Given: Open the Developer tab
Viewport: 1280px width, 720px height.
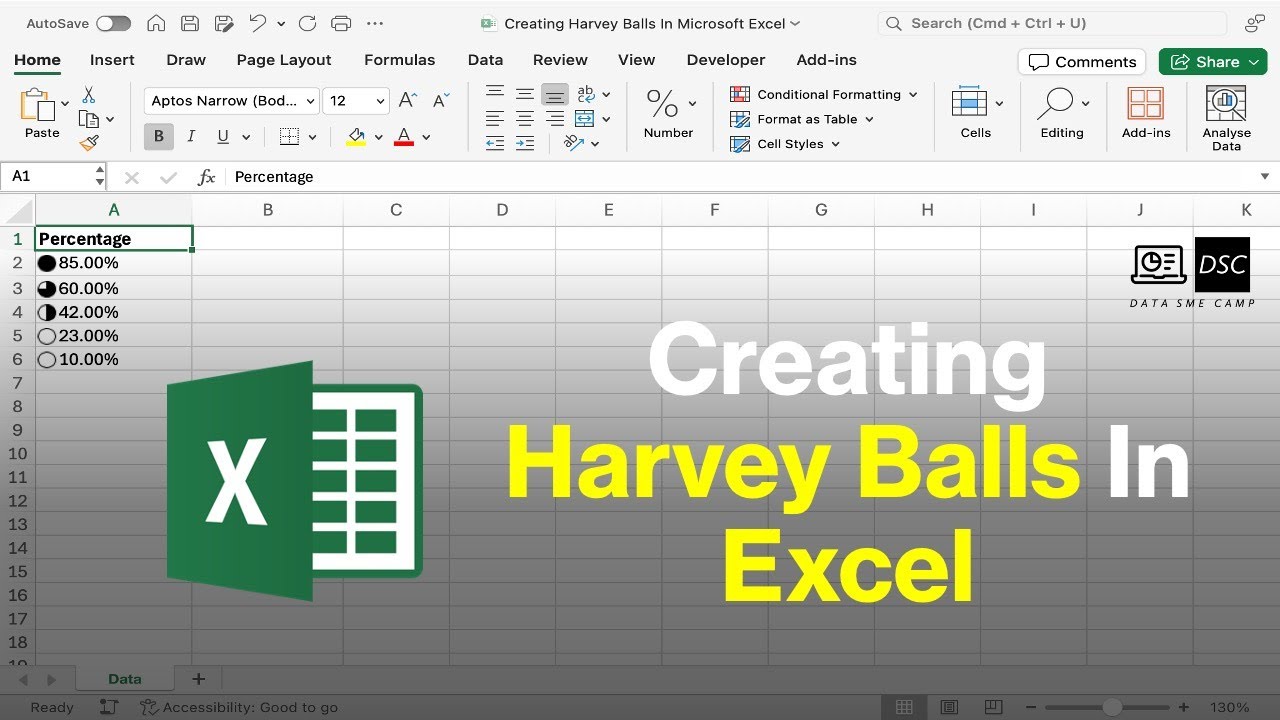Looking at the screenshot, I should [x=726, y=60].
